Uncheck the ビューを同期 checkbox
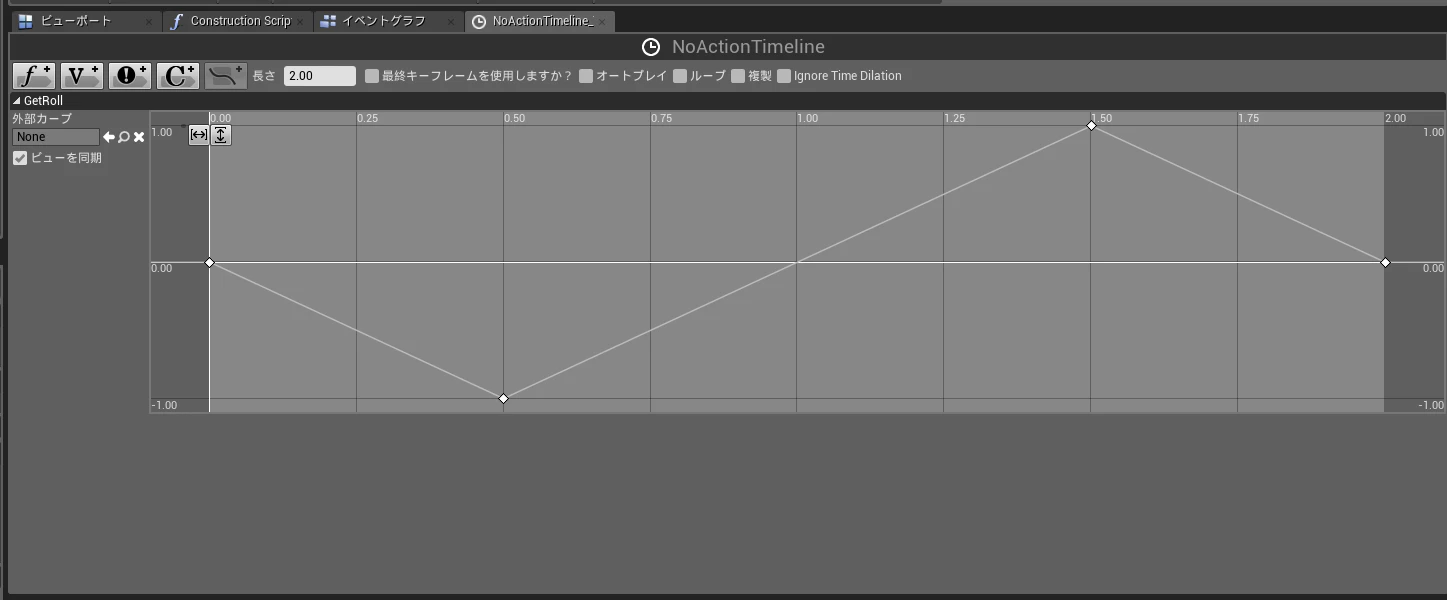Image resolution: width=1447 pixels, height=600 pixels. (x=20, y=158)
